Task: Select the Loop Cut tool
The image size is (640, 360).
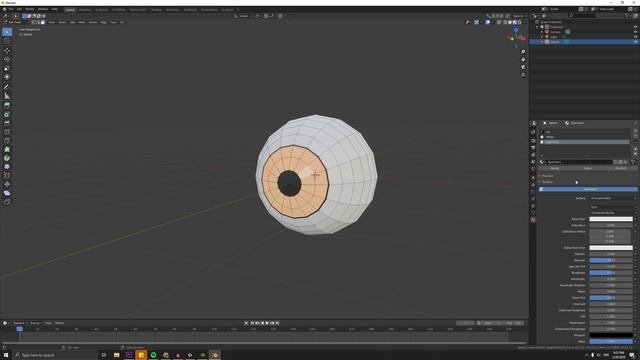Action: 7,132
